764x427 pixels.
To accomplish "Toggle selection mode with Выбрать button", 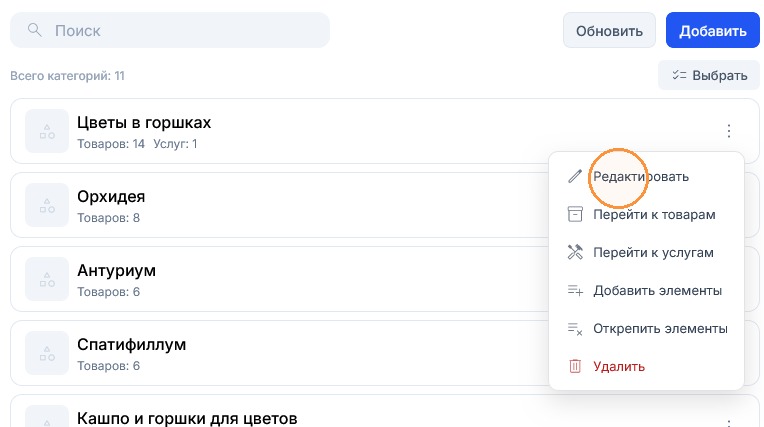I will pos(708,76).
